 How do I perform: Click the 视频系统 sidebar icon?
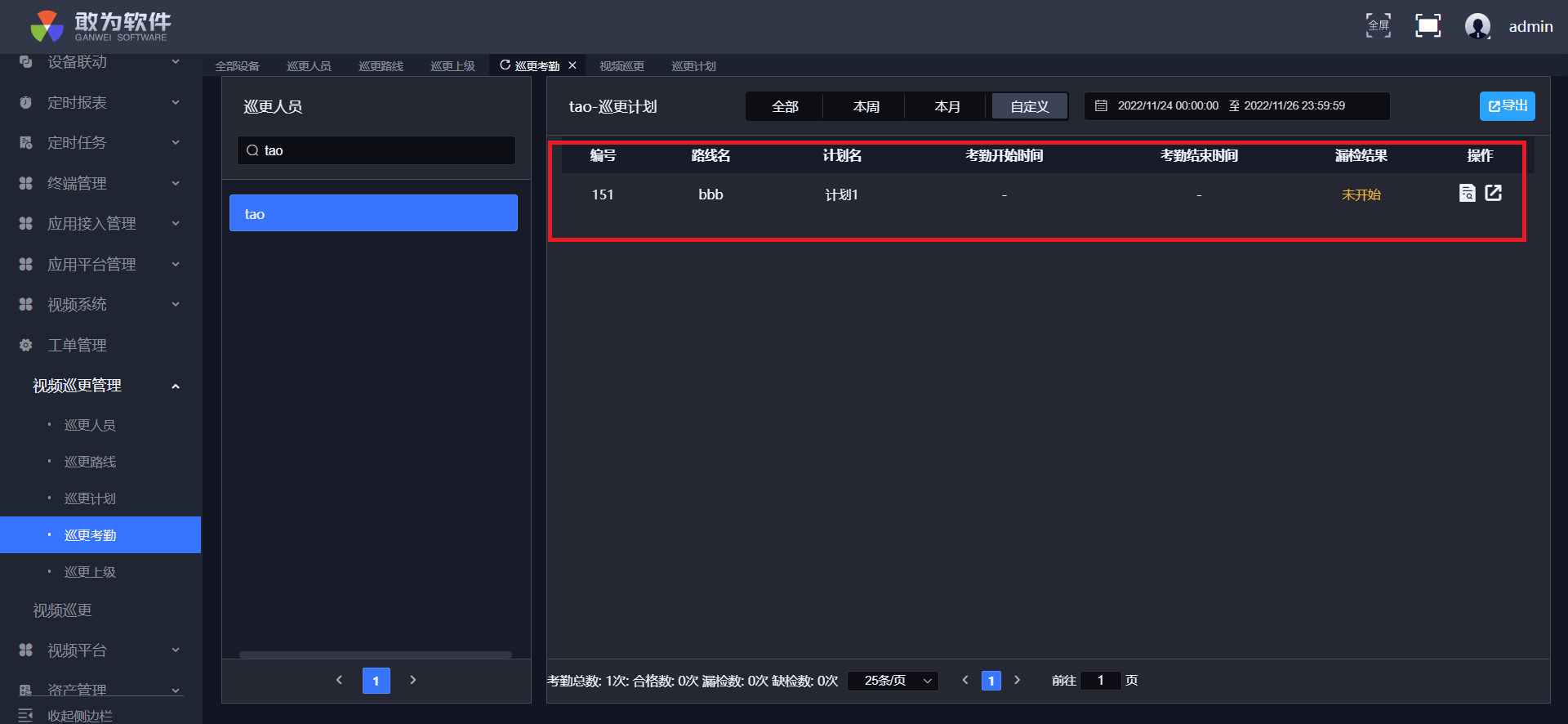pos(25,304)
